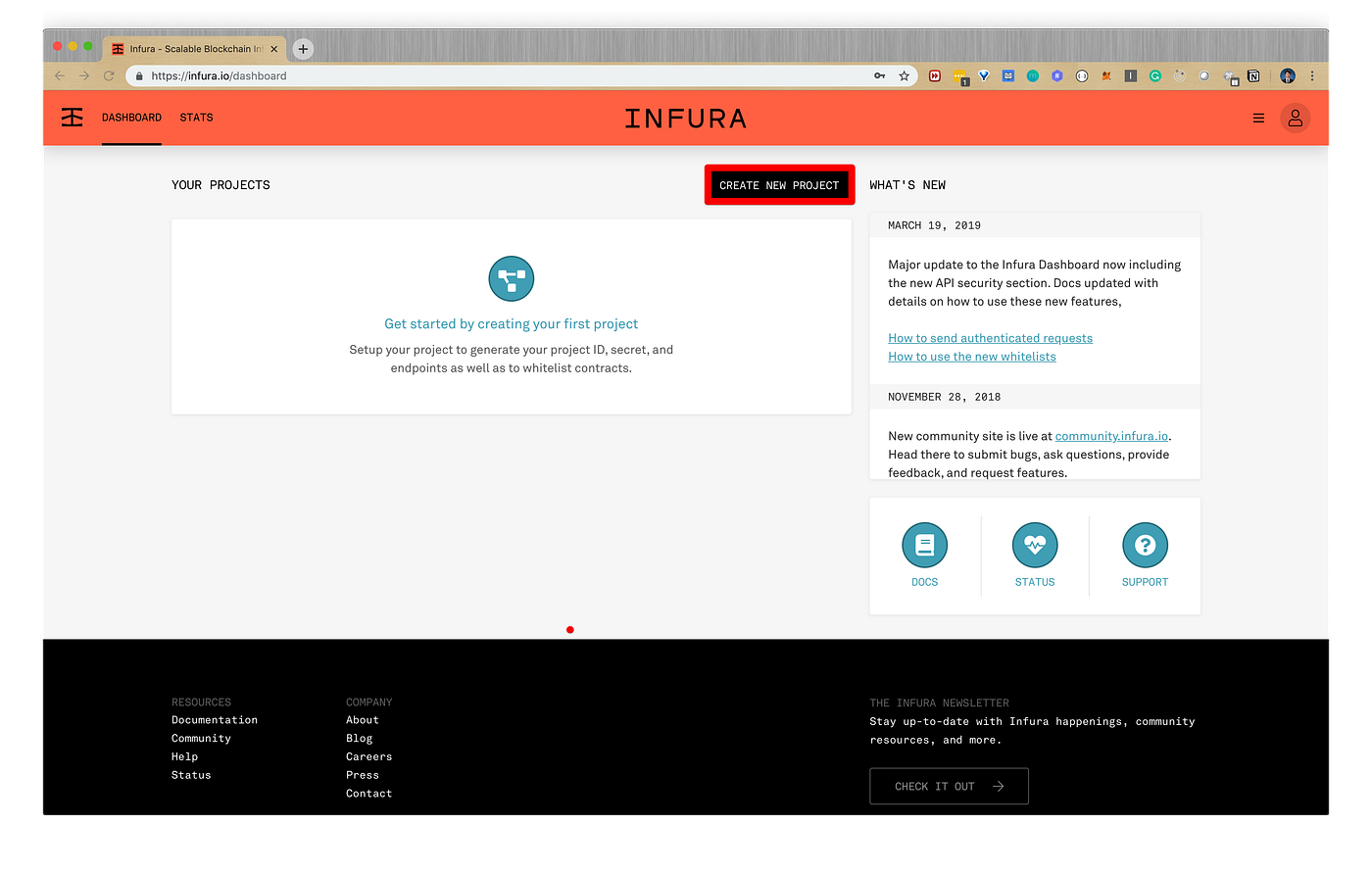Open Chrome three-dot menu
The width and height of the screenshot is (1372, 872).
(1312, 75)
